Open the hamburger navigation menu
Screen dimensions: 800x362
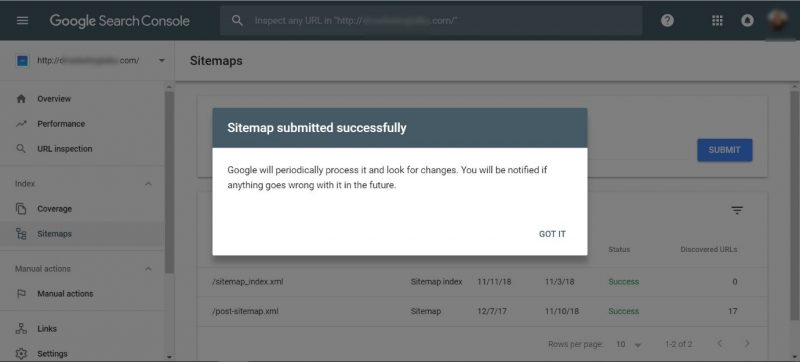[22, 20]
